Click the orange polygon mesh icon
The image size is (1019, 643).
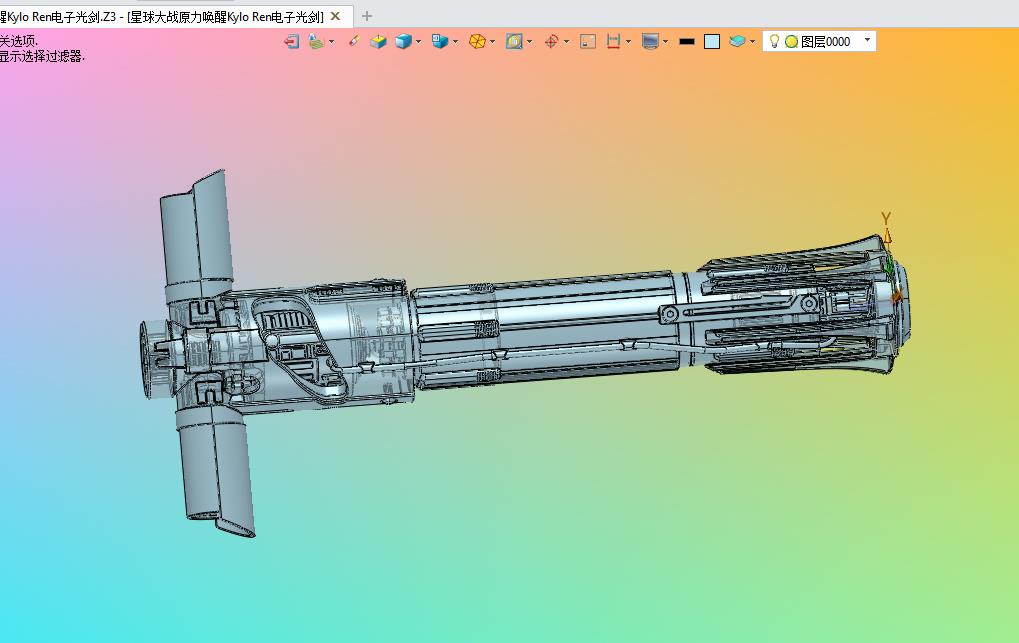[477, 42]
